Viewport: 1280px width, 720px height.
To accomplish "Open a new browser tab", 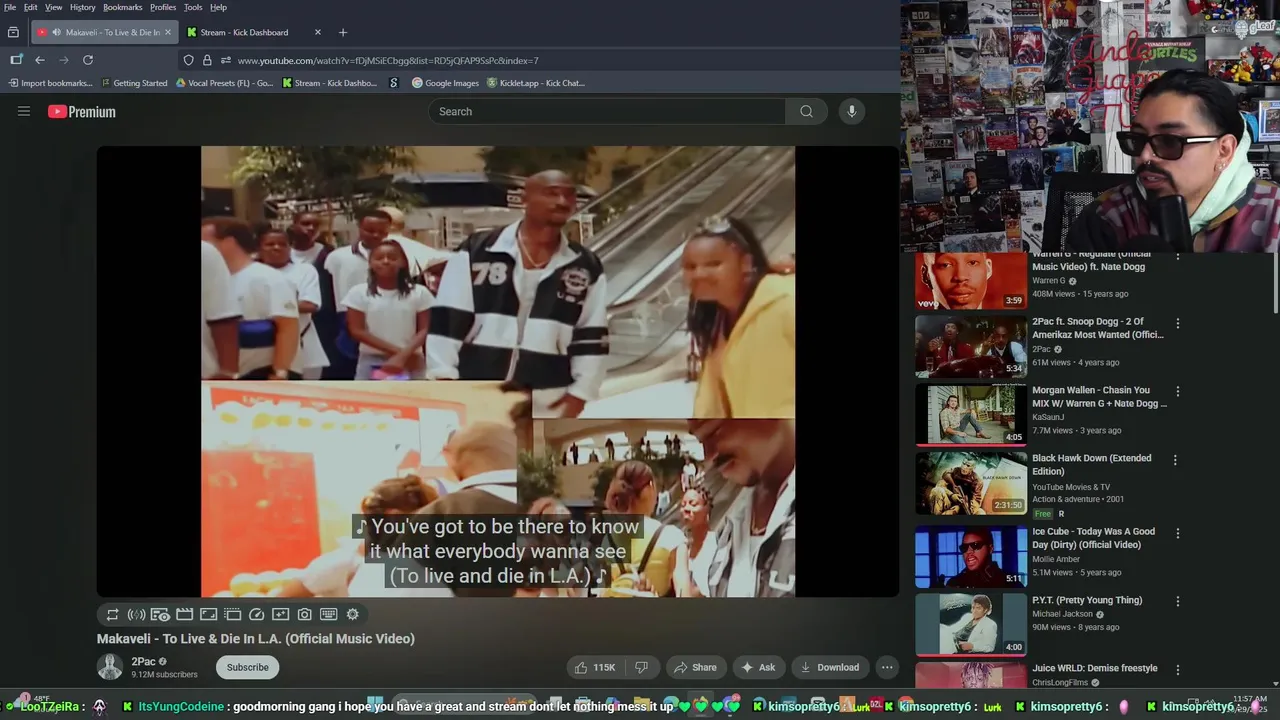I will (343, 32).
